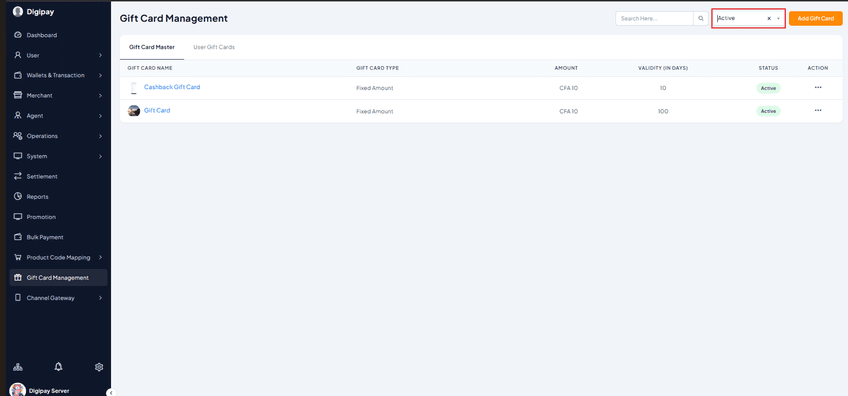The width and height of the screenshot is (848, 396).
Task: Expand the System menu chevron
Action: (x=101, y=156)
